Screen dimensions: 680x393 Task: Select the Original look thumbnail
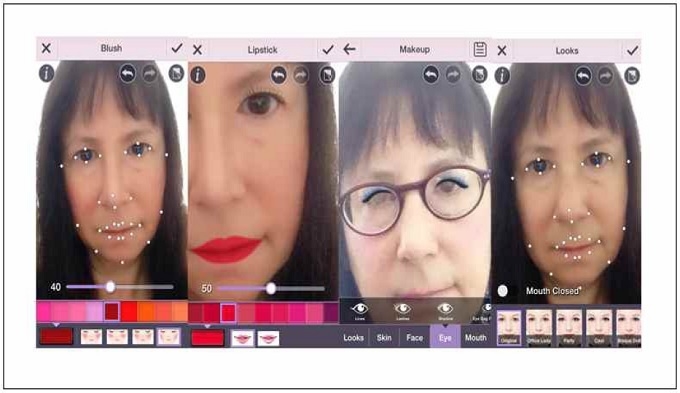[509, 327]
